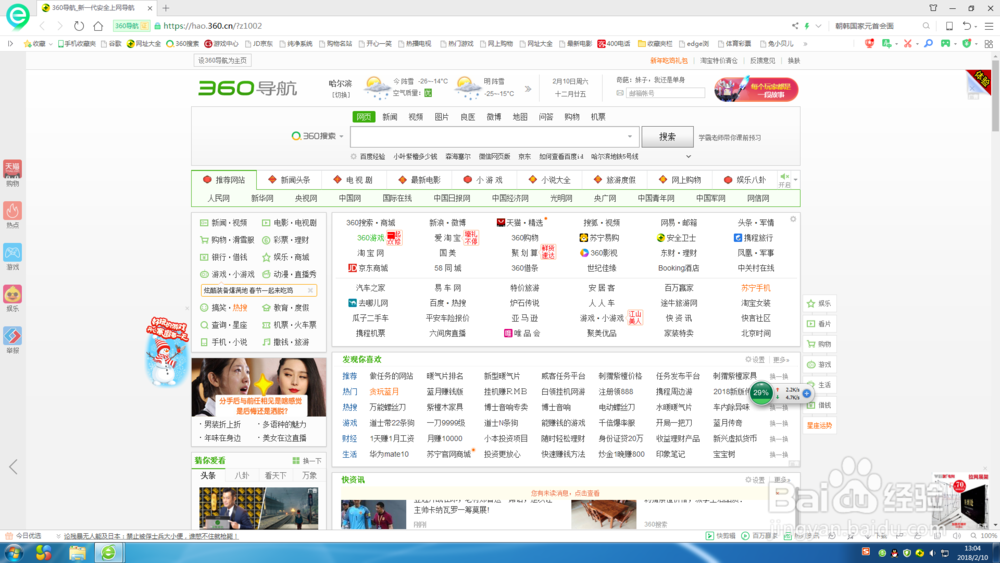Switch to the 电视剧 category tab
This screenshot has height=563, width=1000.
pyautogui.click(x=353, y=180)
